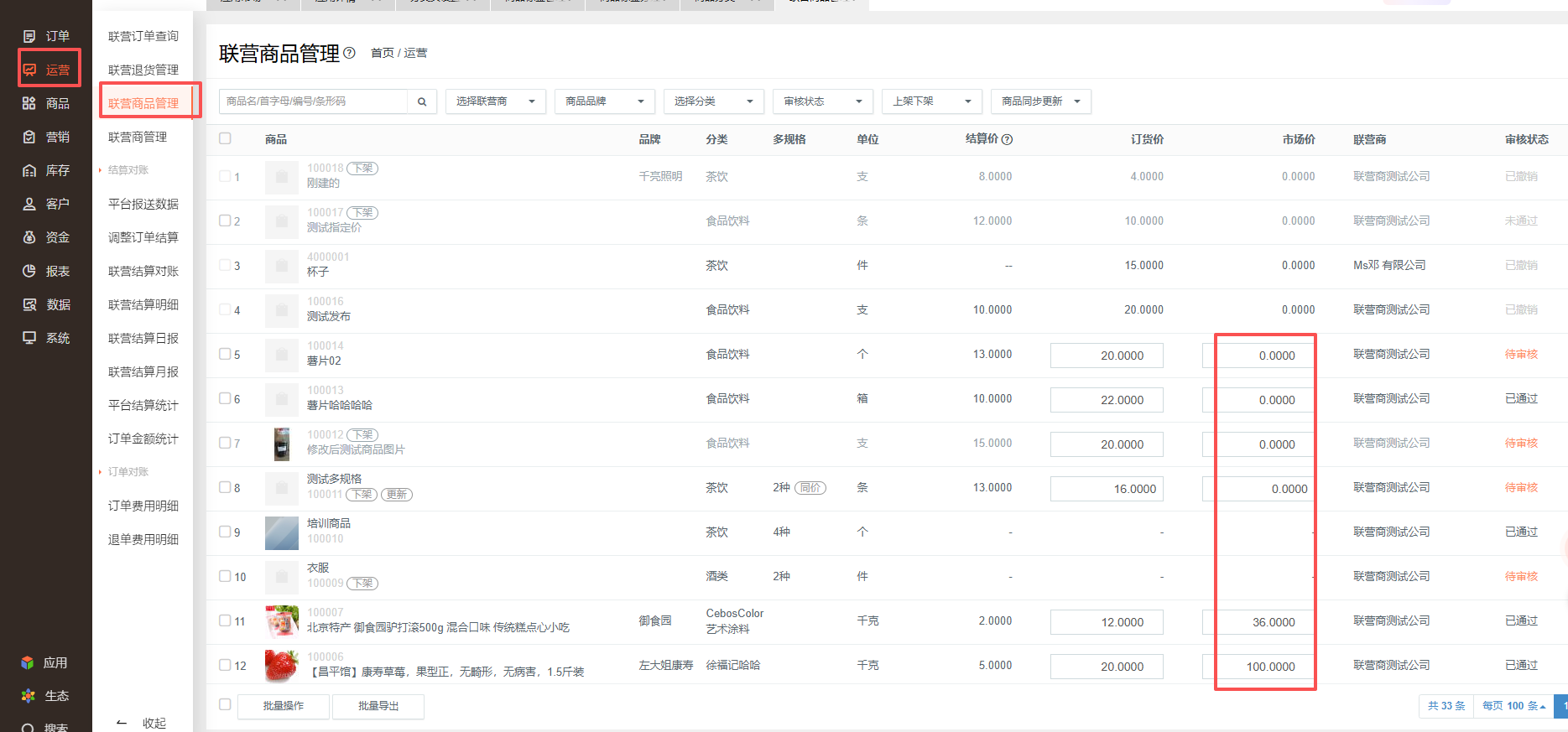Click the product search input field
Screen dimensions: 1568x732
(314, 101)
